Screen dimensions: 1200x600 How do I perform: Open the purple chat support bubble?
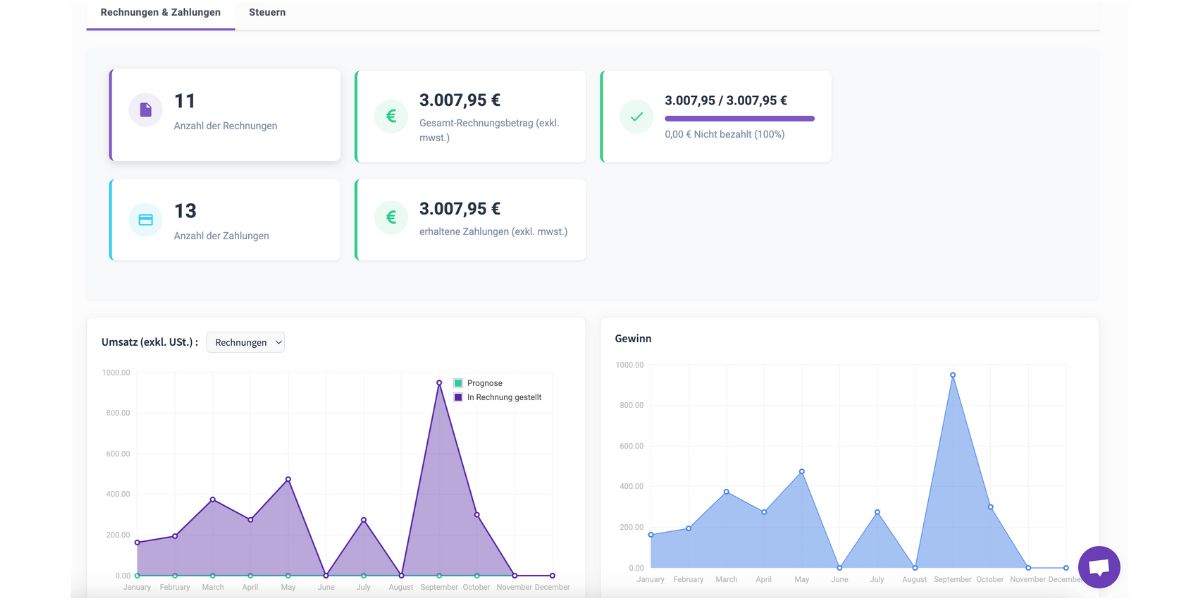1100,567
